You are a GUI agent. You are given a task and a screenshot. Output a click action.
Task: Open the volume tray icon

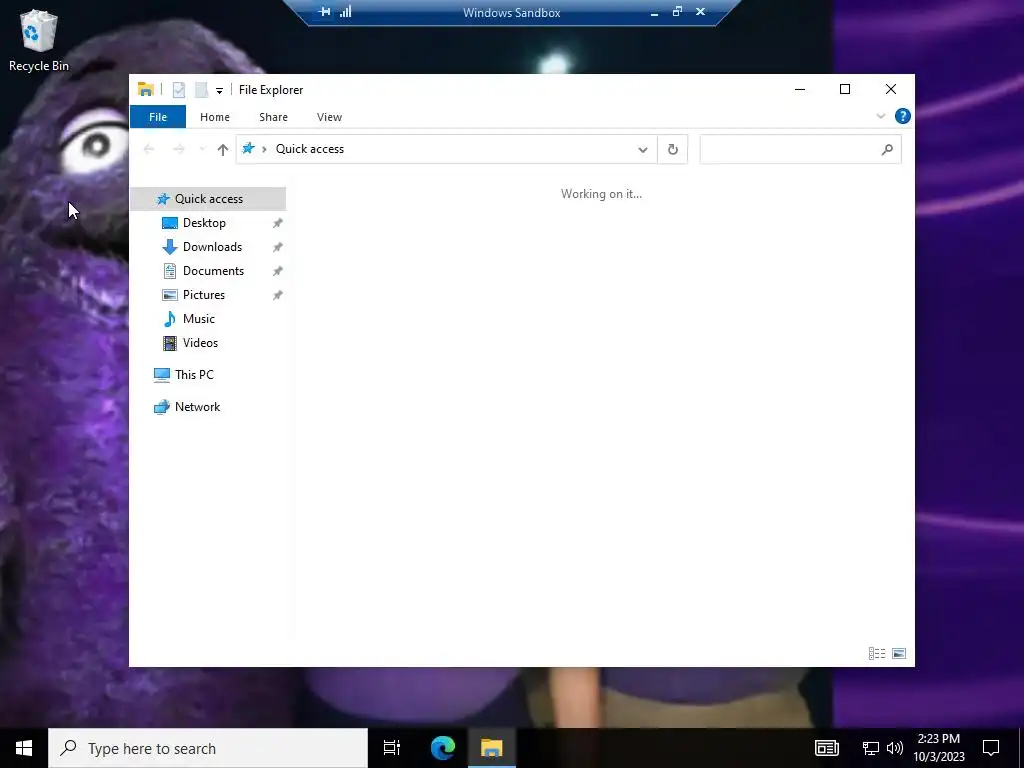tap(895, 748)
